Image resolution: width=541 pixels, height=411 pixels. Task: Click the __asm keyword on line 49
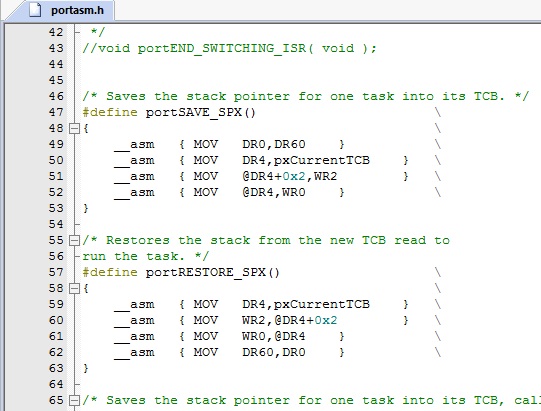135,145
